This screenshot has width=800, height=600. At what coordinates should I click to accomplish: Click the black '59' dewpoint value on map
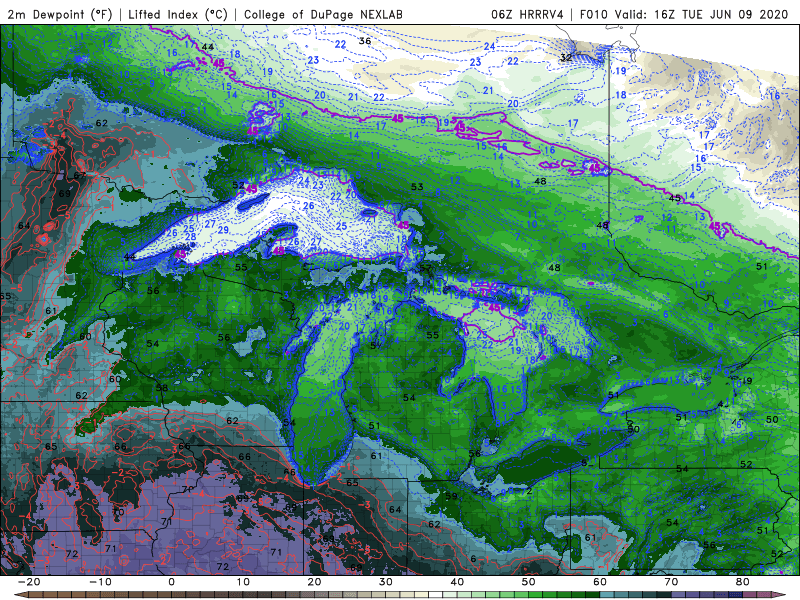(451, 495)
